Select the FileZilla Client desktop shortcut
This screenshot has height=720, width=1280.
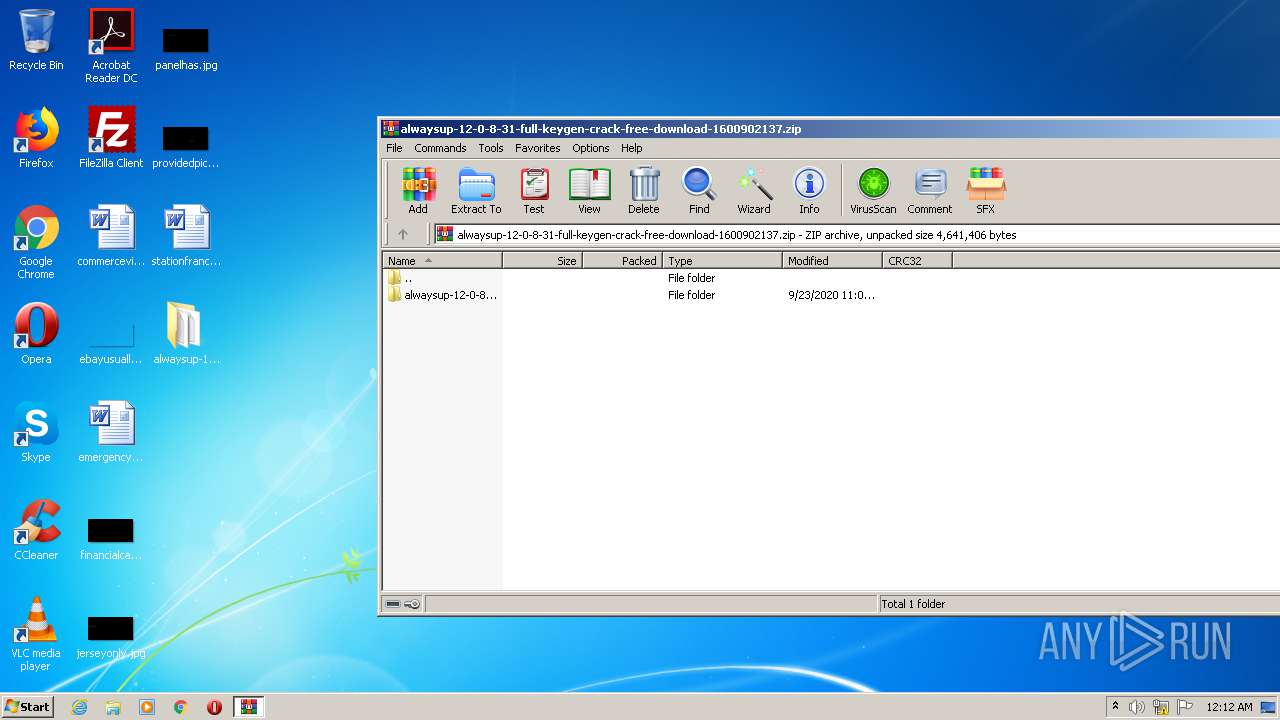coord(111,138)
